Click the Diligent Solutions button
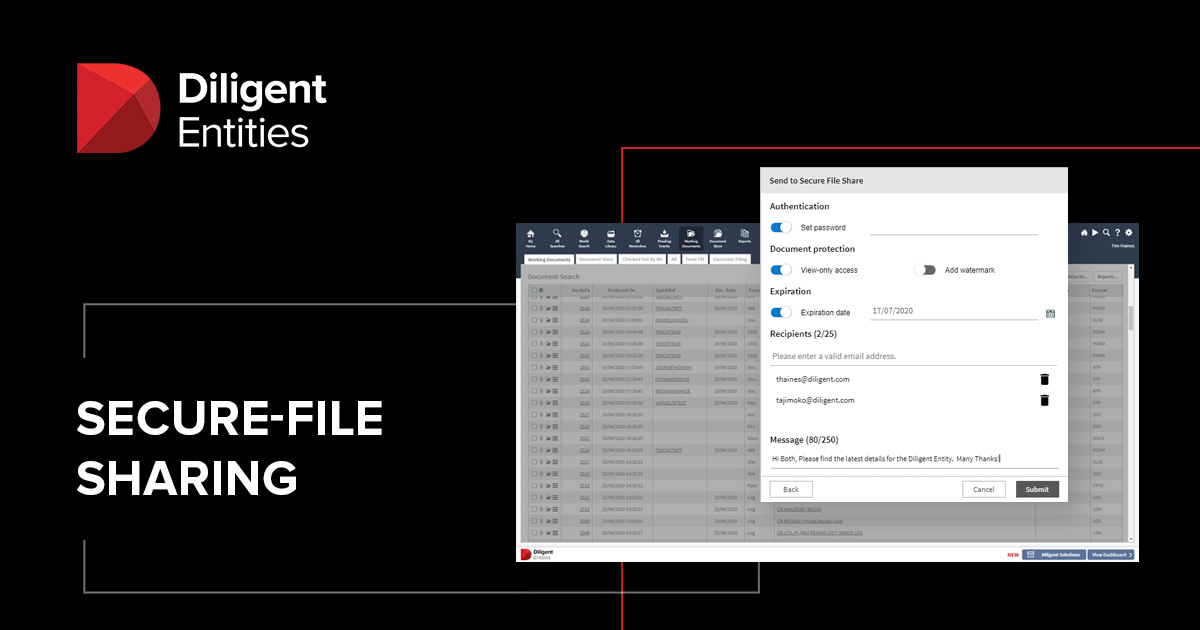The height and width of the screenshot is (630, 1200). pyautogui.click(x=1054, y=554)
